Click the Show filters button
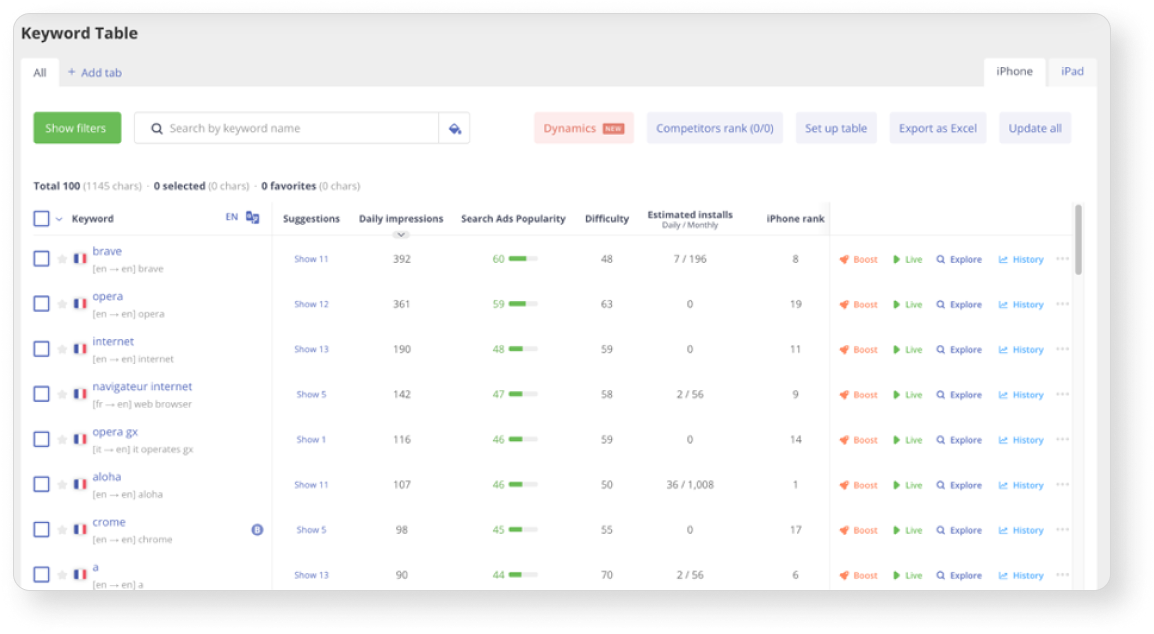 (77, 128)
